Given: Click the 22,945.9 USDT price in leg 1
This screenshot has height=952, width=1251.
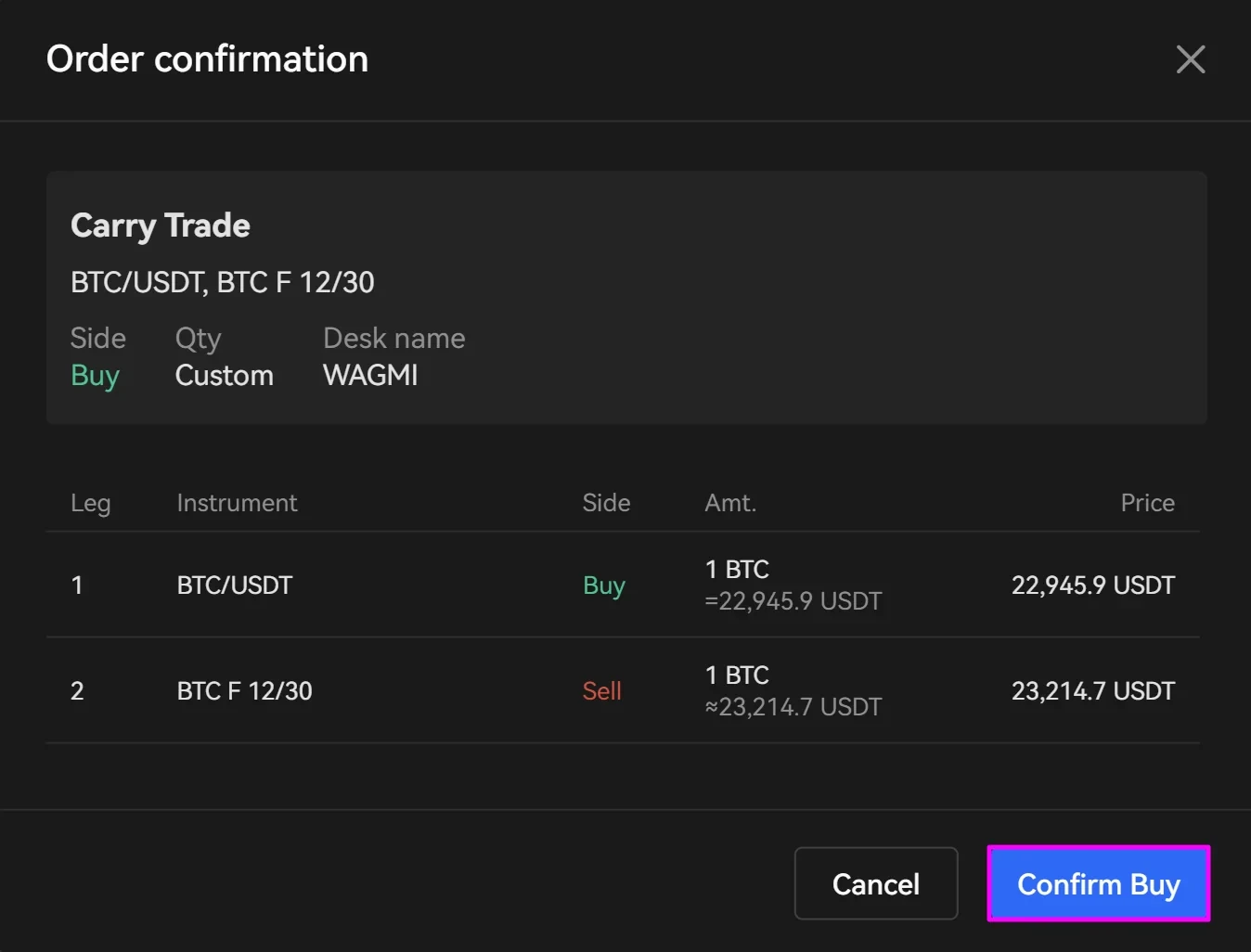Looking at the screenshot, I should click(1092, 585).
